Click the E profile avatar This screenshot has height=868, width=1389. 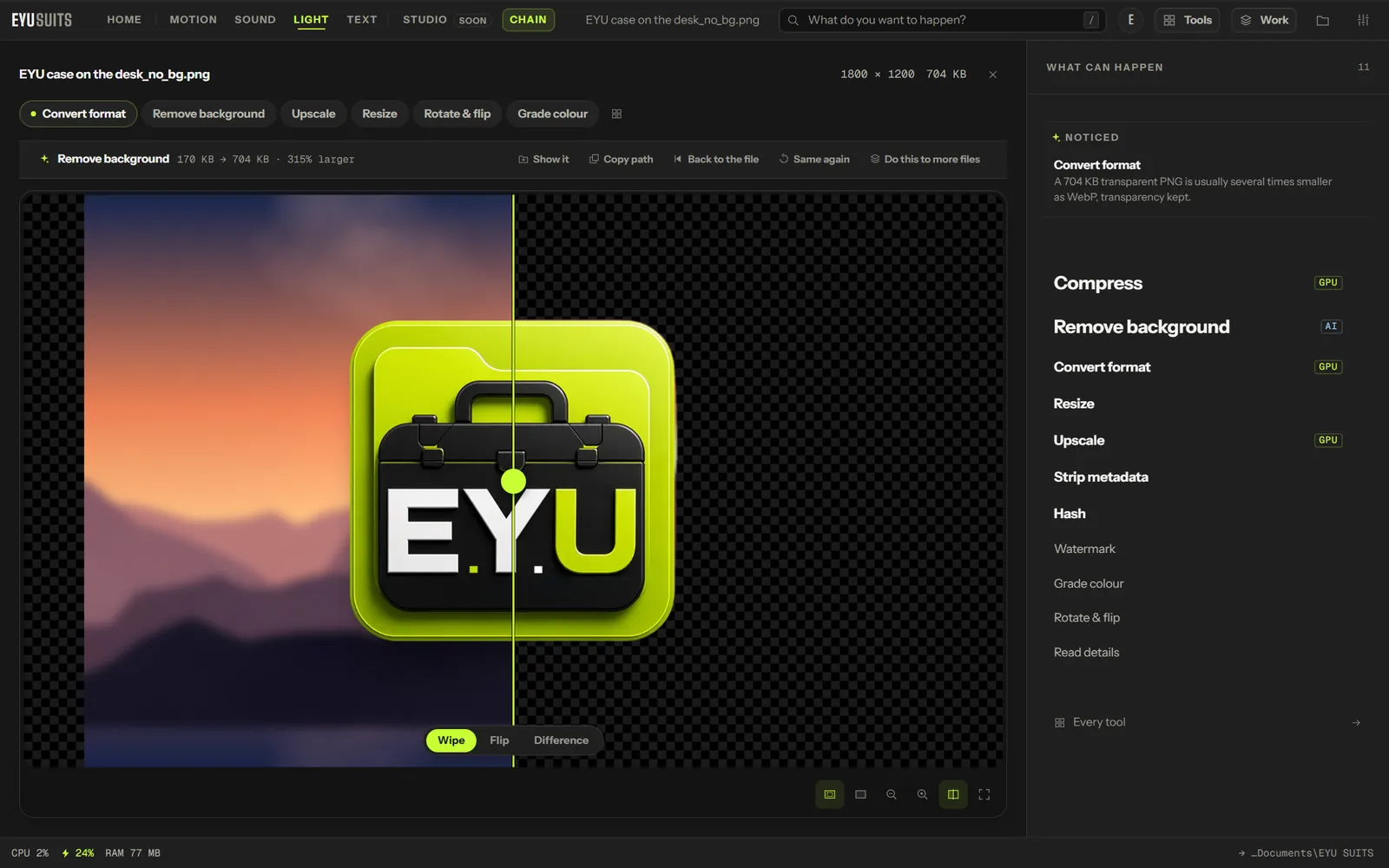click(1130, 20)
